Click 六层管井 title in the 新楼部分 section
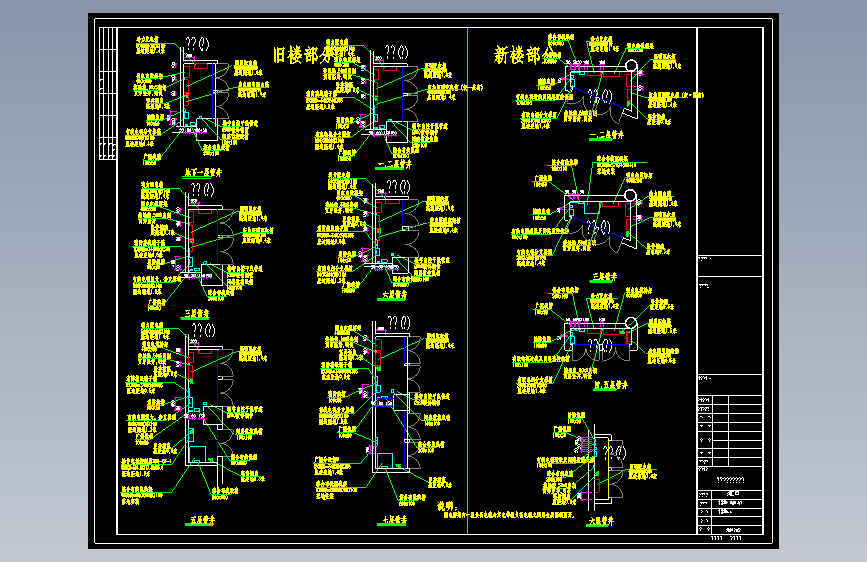The width and height of the screenshot is (867, 562). click(600, 521)
